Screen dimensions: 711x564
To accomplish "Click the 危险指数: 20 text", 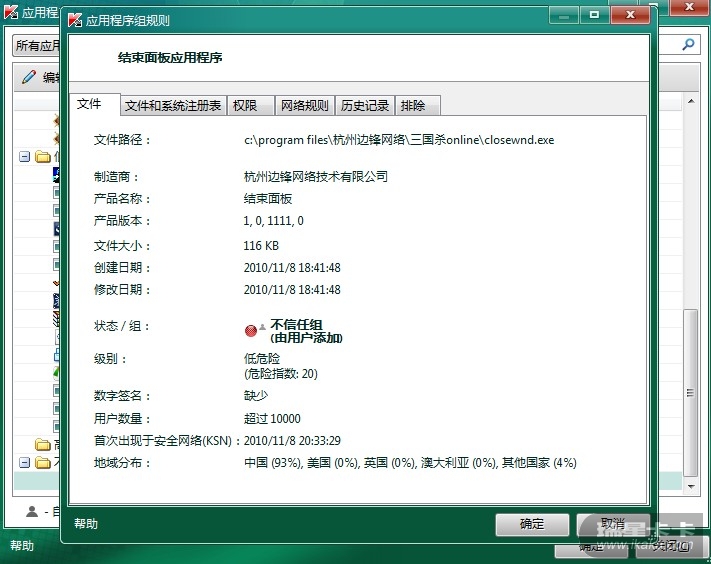I will pyautogui.click(x=281, y=374).
